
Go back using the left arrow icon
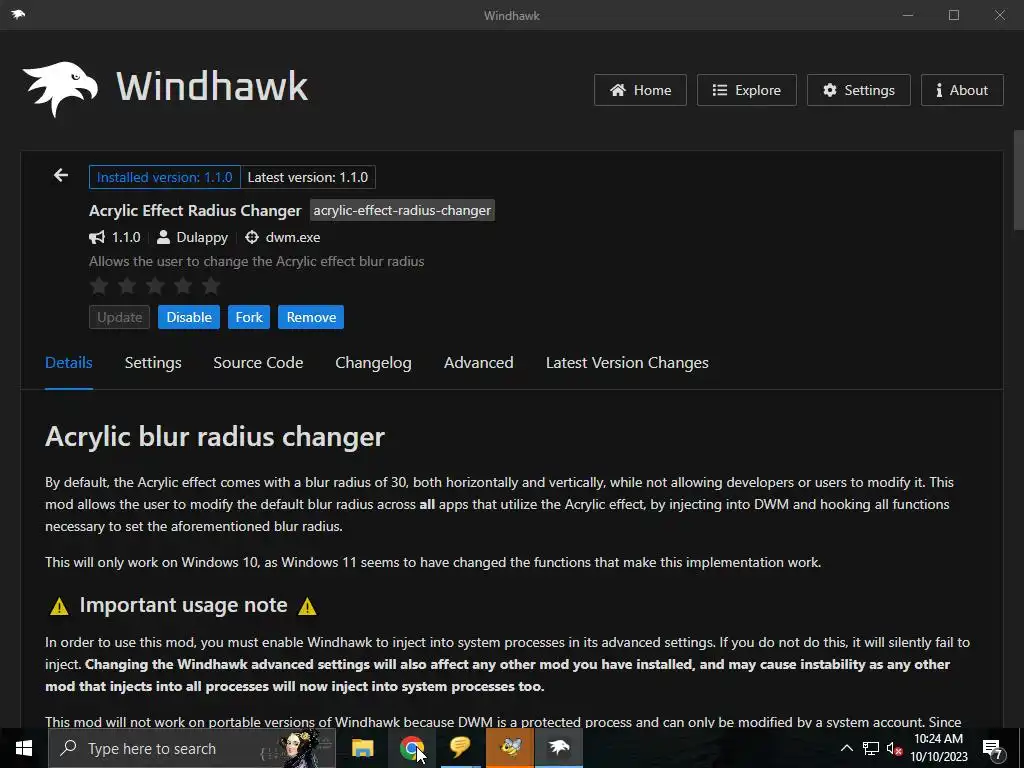point(61,175)
